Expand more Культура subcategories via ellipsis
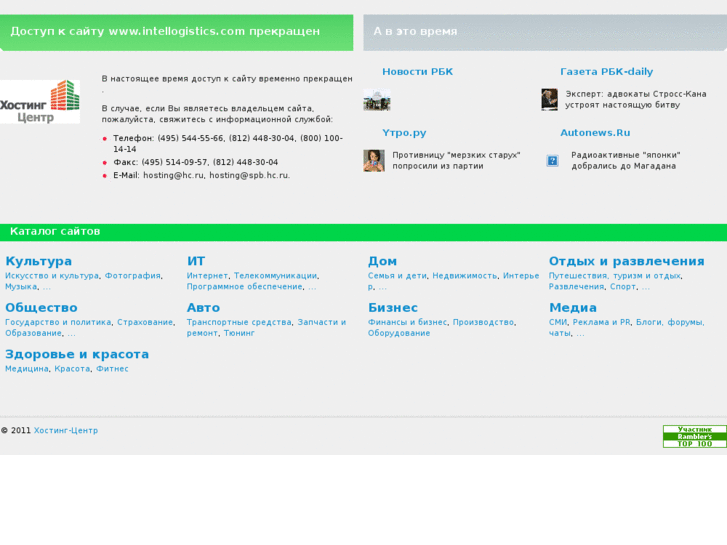Image resolution: width=727 pixels, height=545 pixels. point(47,287)
